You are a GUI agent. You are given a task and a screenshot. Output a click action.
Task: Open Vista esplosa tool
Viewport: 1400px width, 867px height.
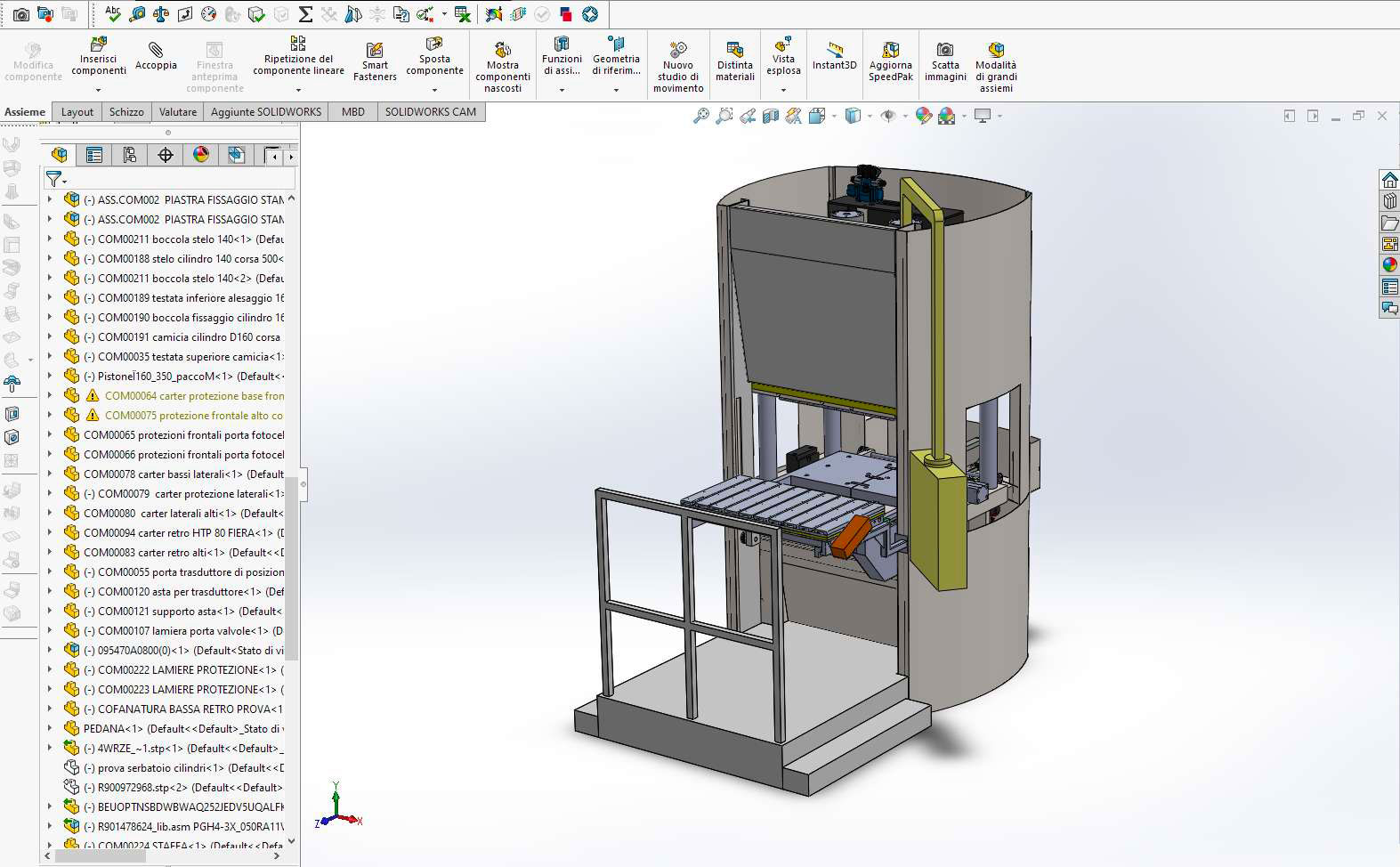point(783,45)
